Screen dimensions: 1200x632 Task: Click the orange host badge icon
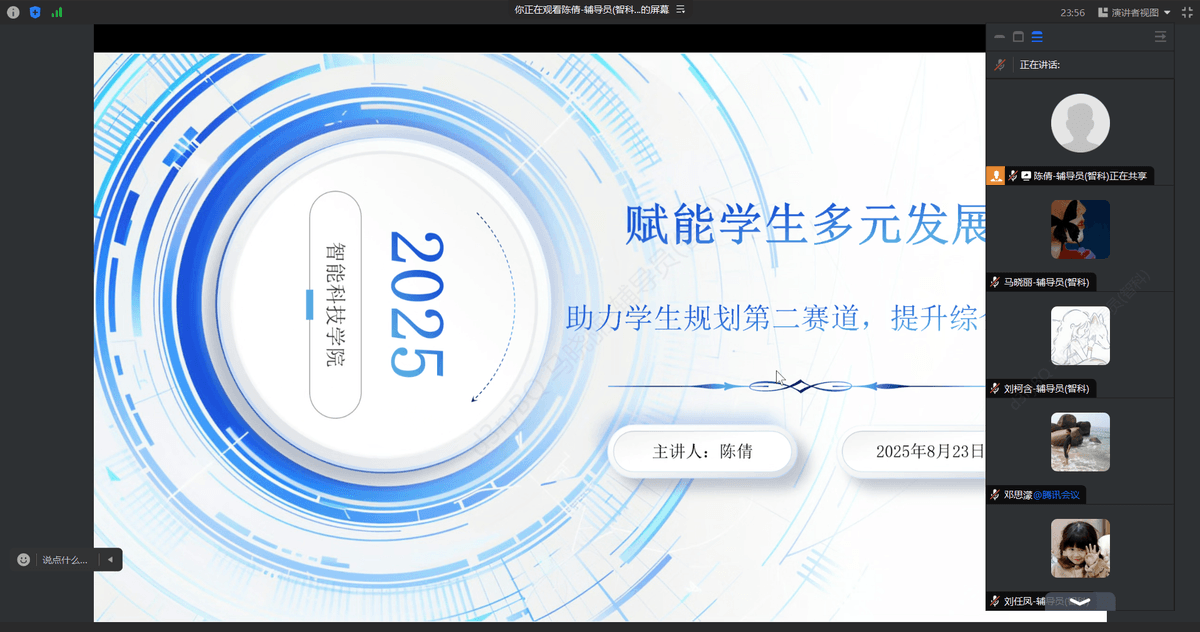point(996,176)
